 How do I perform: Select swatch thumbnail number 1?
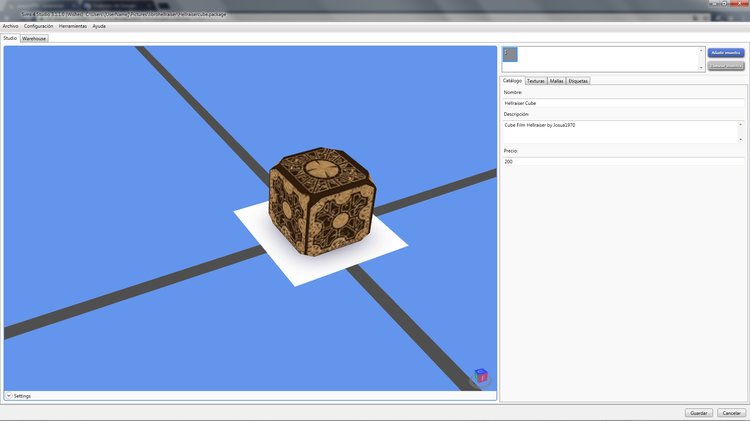510,55
